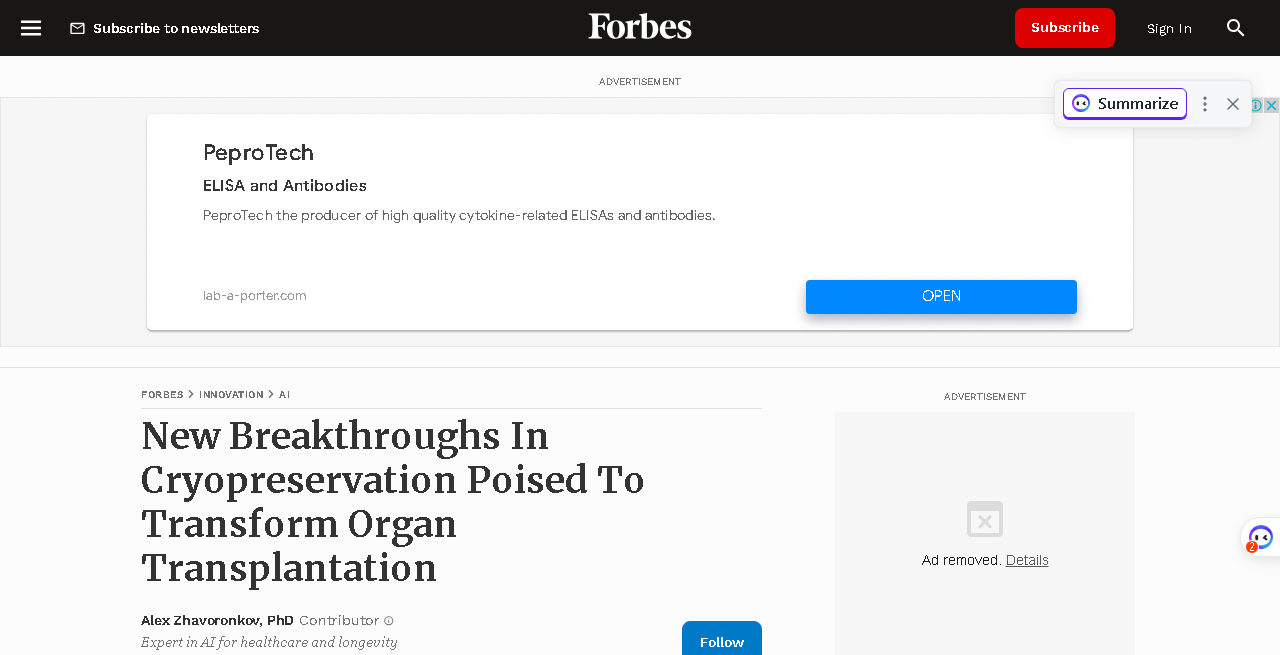Open the Summarize widget three-dot options
1280x655 pixels.
coord(1205,104)
